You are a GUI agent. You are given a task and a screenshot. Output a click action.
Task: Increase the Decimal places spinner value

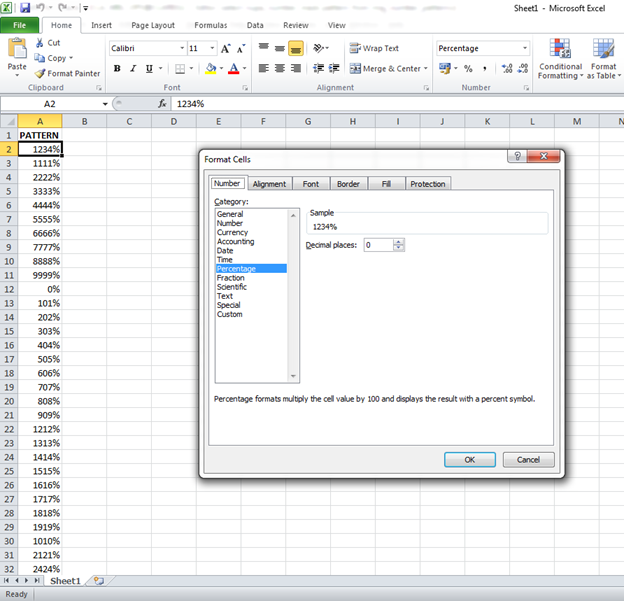pyautogui.click(x=398, y=242)
